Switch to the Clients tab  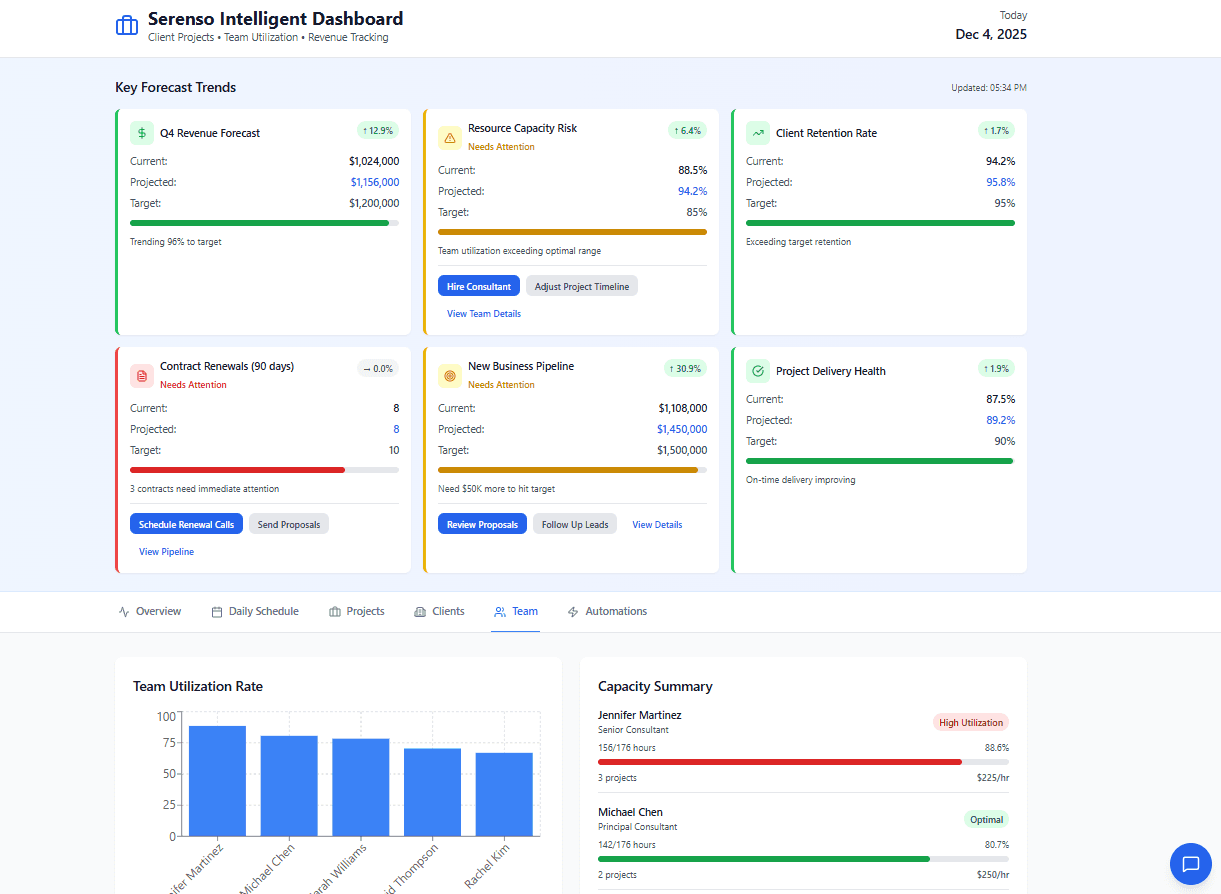pos(439,611)
